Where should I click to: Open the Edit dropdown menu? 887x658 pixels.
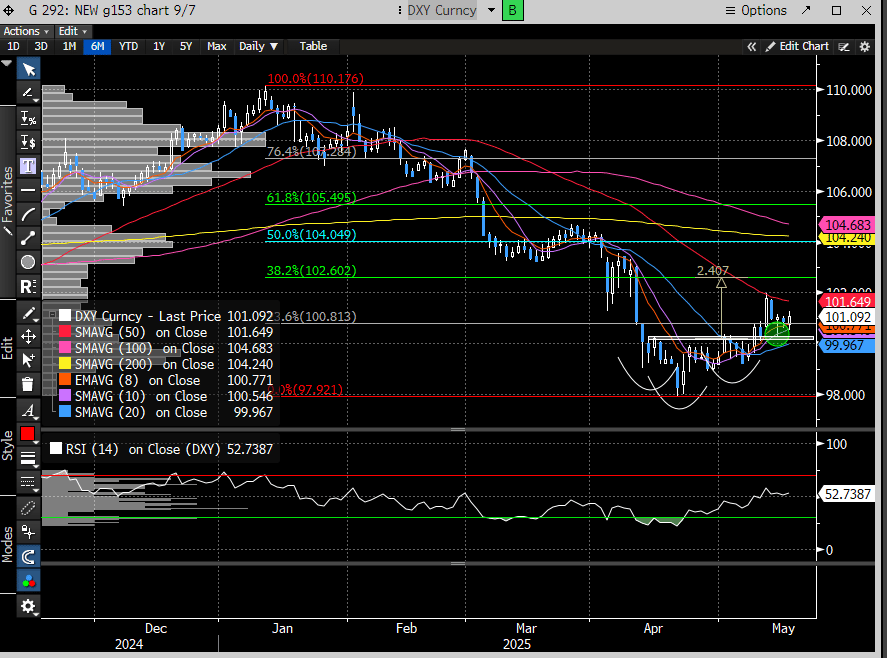pos(72,31)
